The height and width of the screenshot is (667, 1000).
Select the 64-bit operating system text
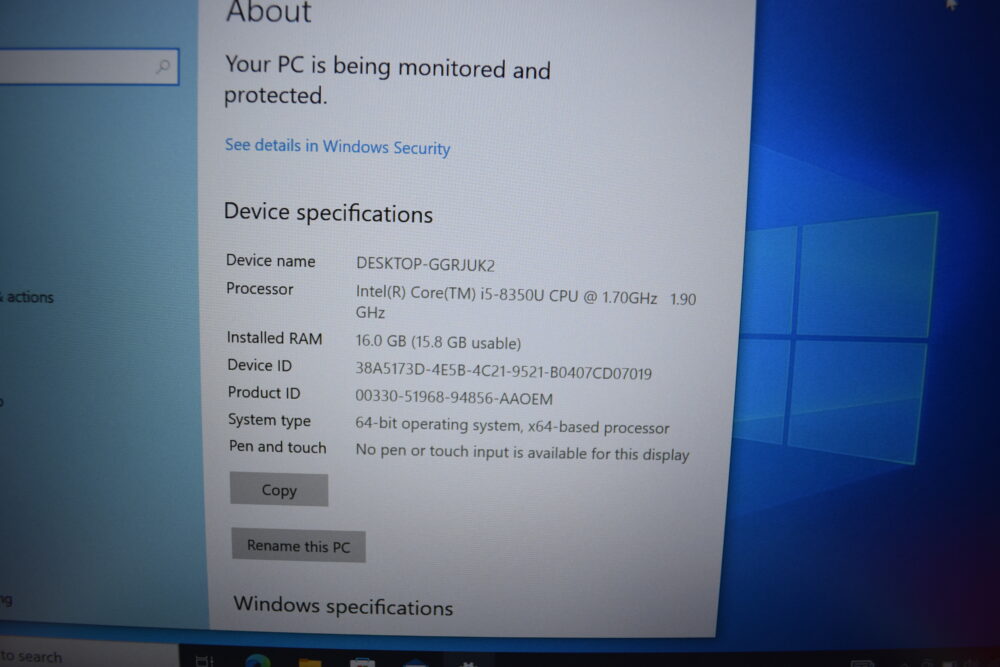(x=511, y=425)
